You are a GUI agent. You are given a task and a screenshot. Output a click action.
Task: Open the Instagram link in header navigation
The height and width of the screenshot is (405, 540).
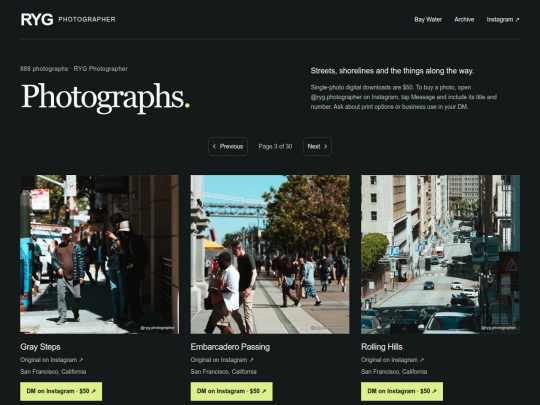tap(503, 20)
